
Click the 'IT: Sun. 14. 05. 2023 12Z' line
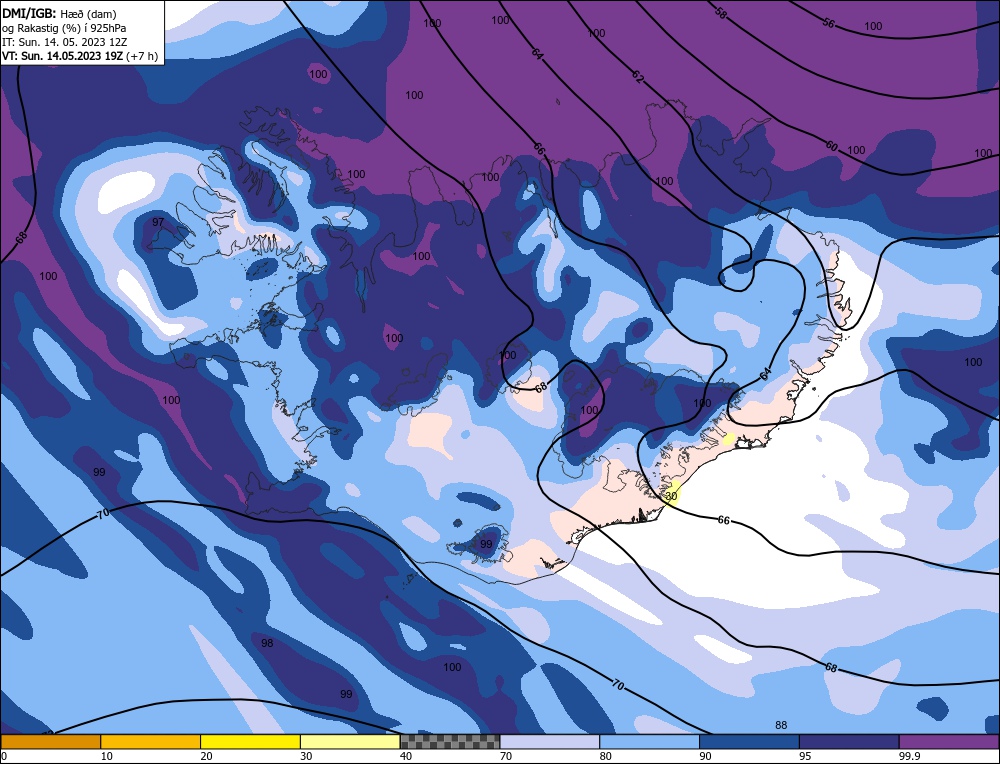coord(64,42)
